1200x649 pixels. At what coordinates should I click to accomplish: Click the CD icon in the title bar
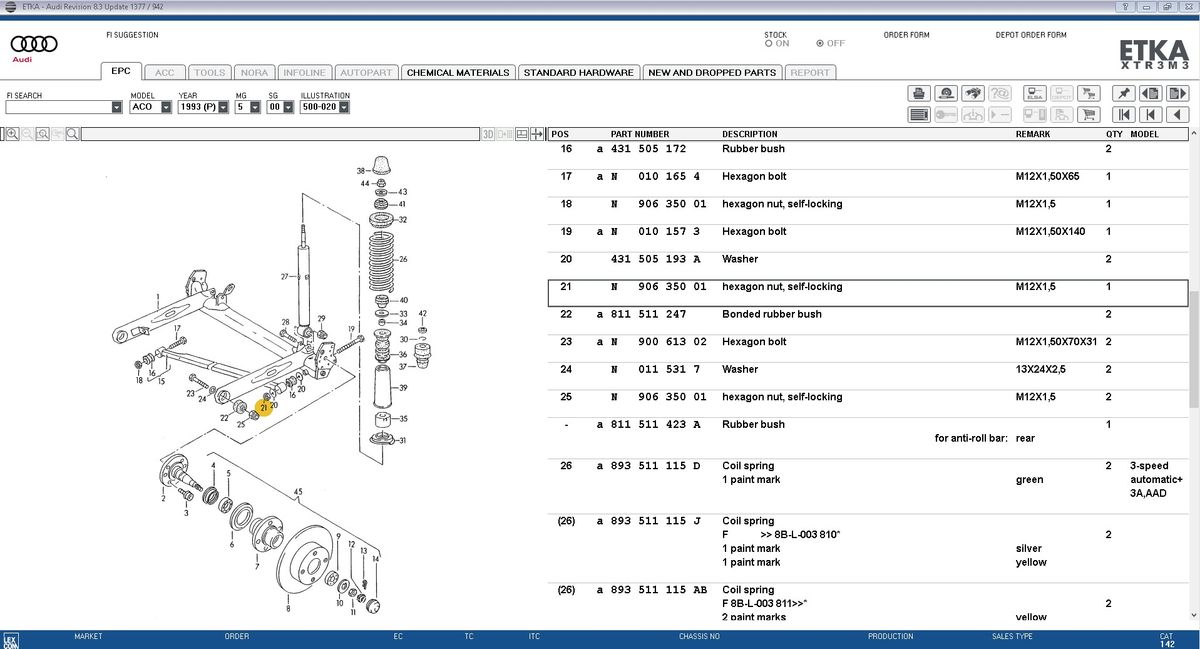point(9,6)
